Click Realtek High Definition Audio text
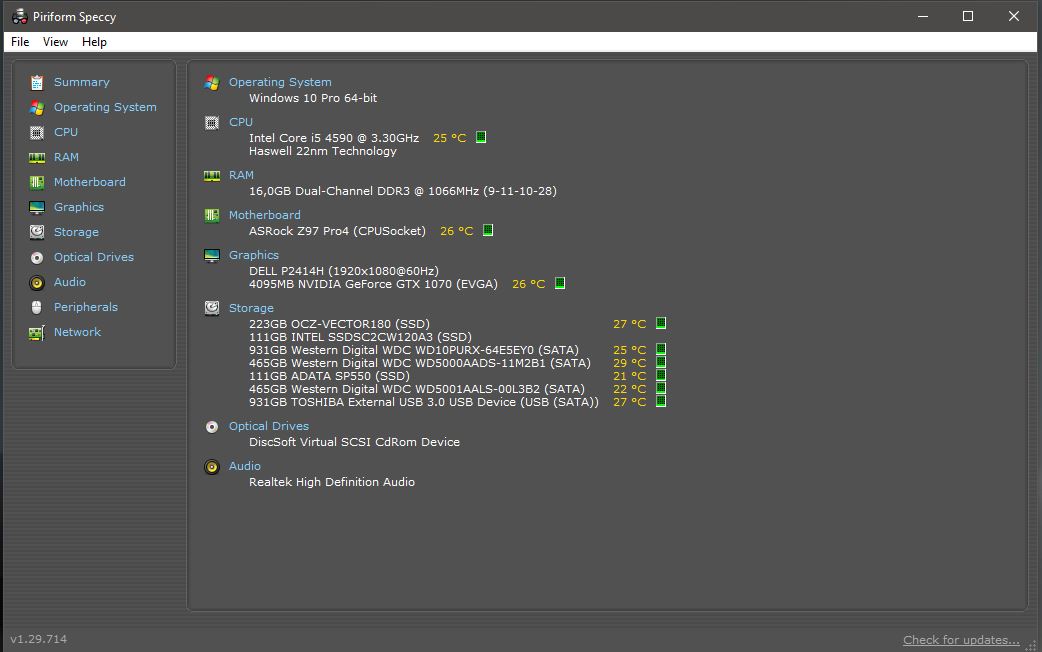Image resolution: width=1042 pixels, height=652 pixels. [x=332, y=482]
